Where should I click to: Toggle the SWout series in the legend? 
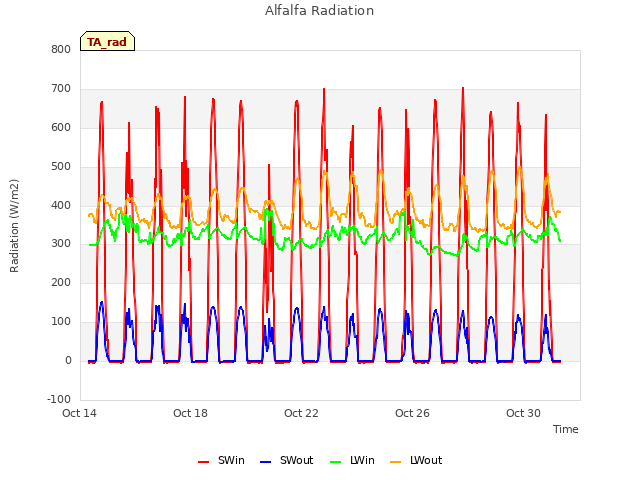click(x=287, y=460)
